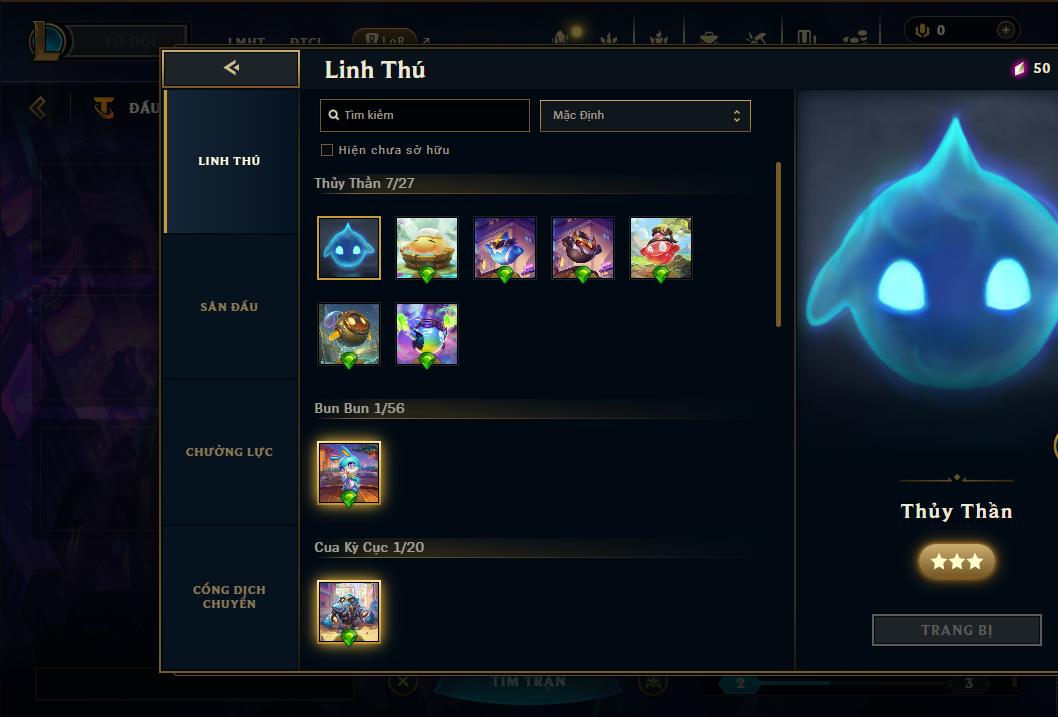This screenshot has height=717, width=1058.
Task: Switch to the Sân Đấu tab
Action: click(x=229, y=307)
